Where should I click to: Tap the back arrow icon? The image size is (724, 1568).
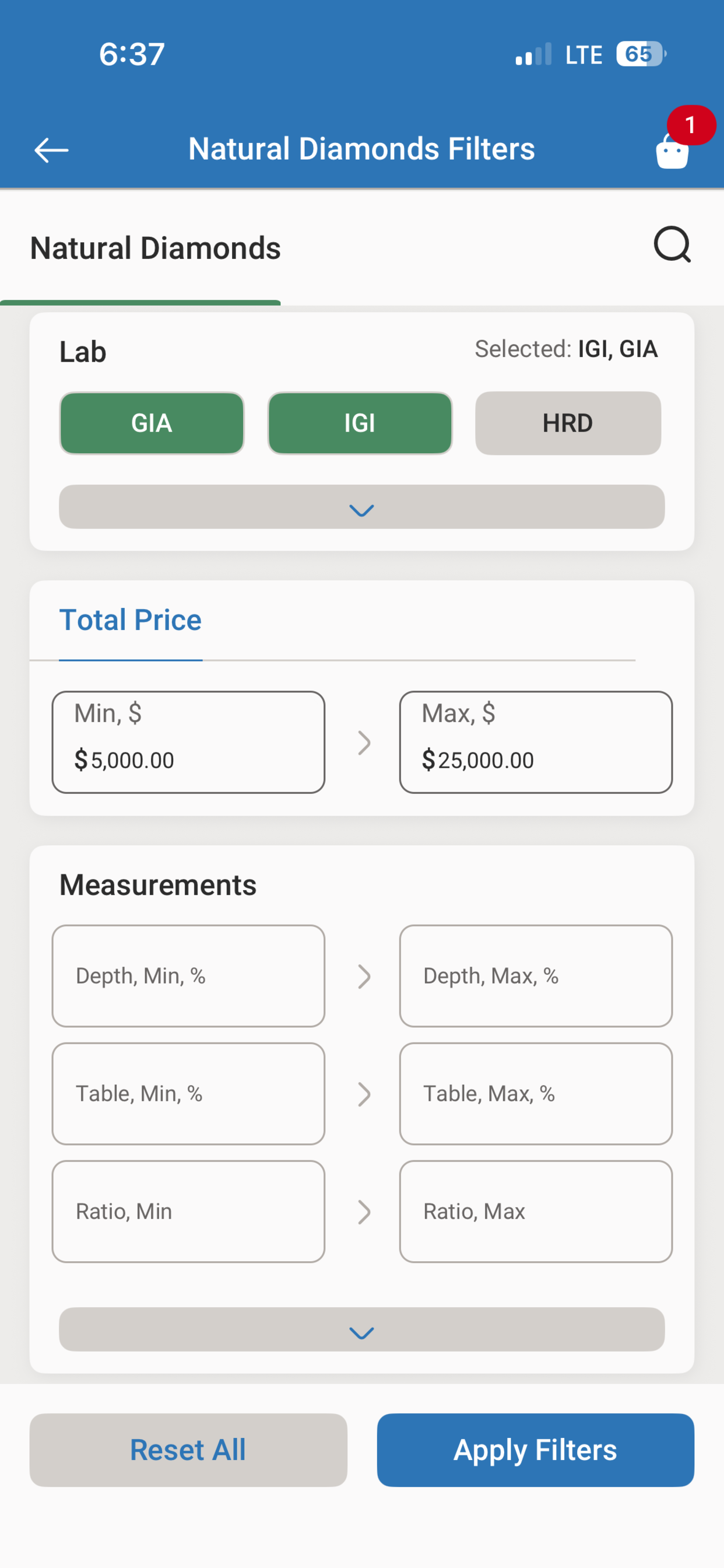pos(51,150)
